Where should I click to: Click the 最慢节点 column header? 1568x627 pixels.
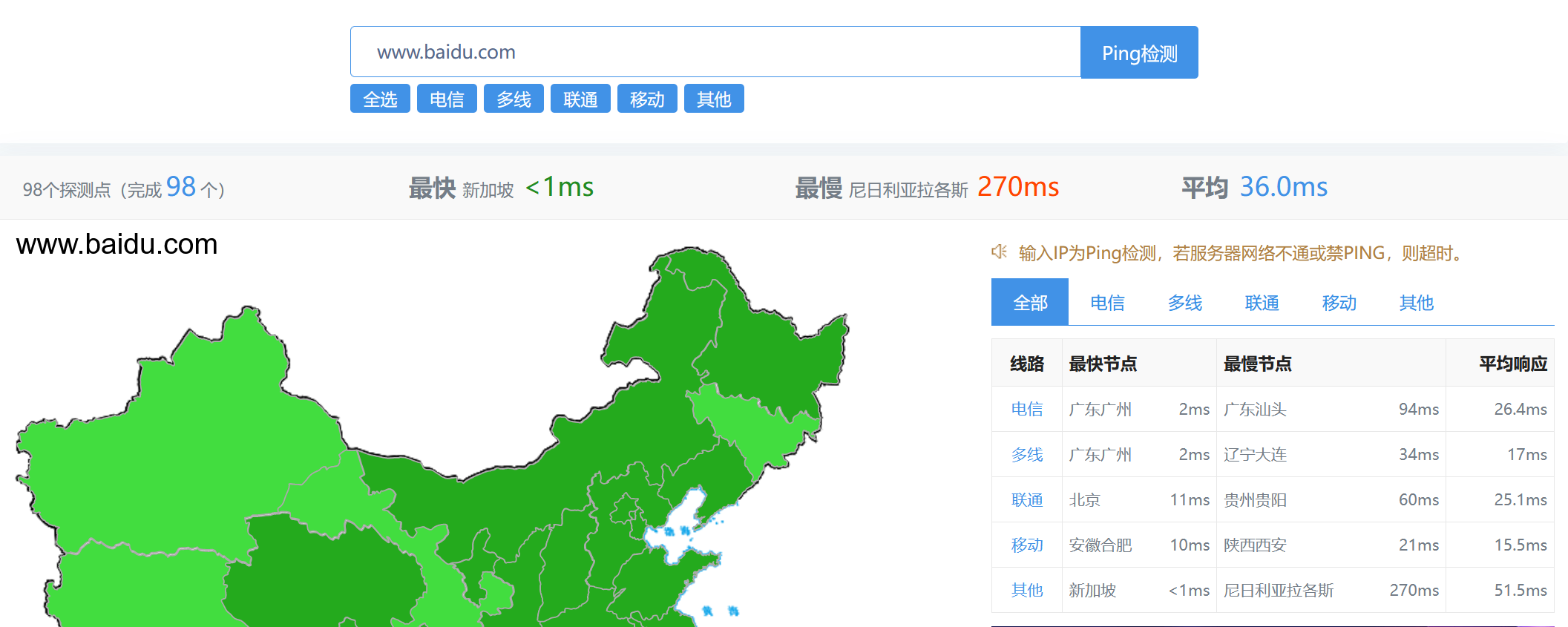tap(1331, 364)
